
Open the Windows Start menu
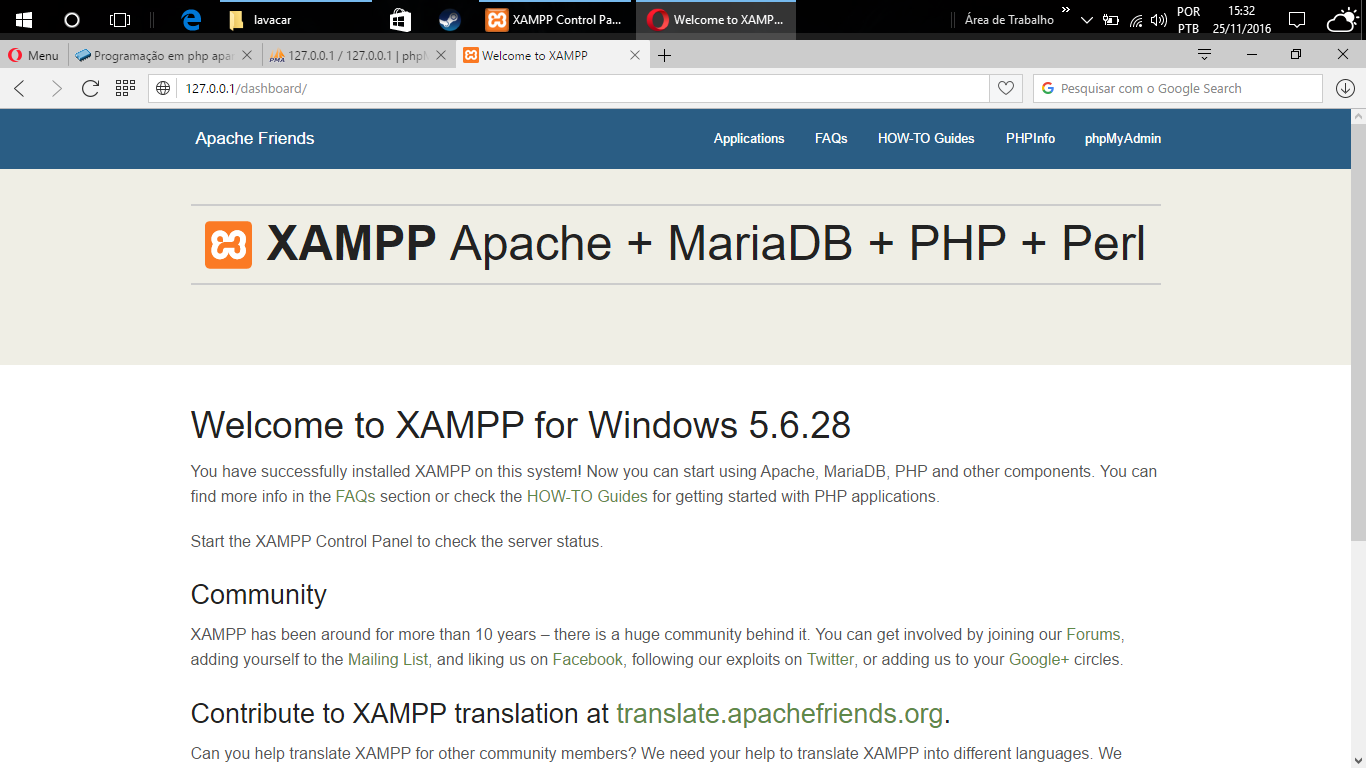(24, 19)
